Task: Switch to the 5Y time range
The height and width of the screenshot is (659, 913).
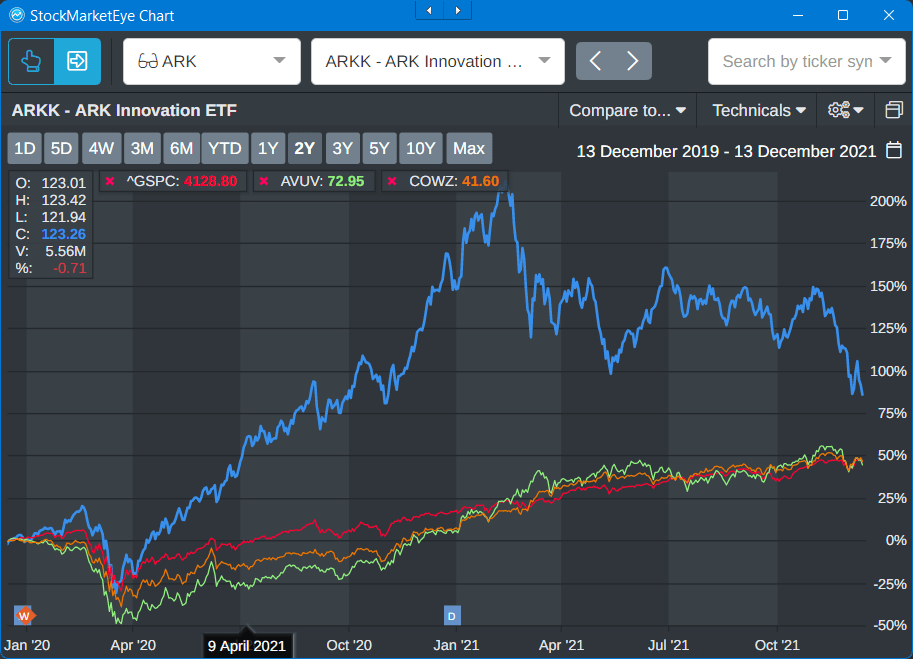Action: pyautogui.click(x=379, y=148)
